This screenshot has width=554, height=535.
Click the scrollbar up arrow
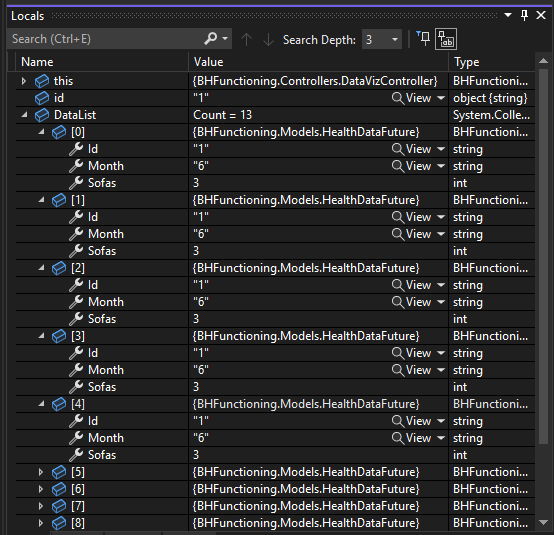pyautogui.click(x=543, y=61)
